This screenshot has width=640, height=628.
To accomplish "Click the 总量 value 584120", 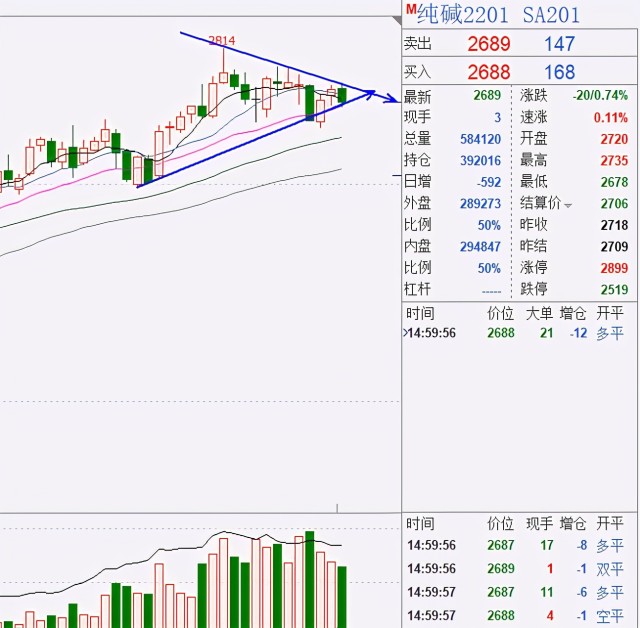I will (480, 139).
